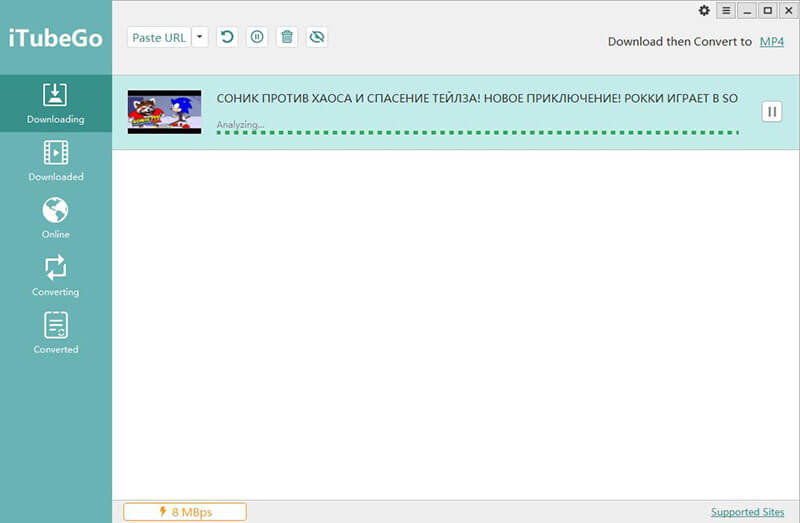Viewport: 800px width, 523px height.
Task: Pause all downloads from the toolbar
Action: point(257,37)
